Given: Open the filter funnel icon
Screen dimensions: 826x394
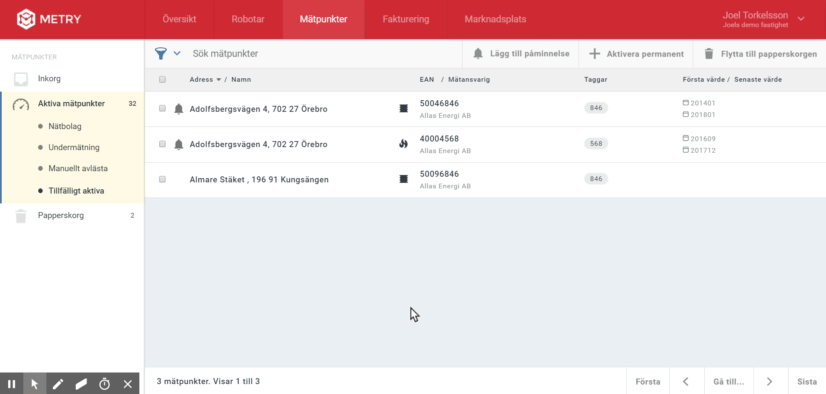Looking at the screenshot, I should pos(161,53).
